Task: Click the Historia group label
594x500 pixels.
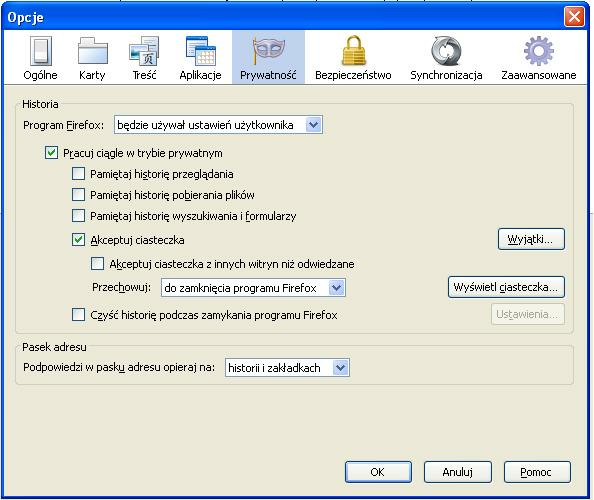Action: (x=40, y=104)
